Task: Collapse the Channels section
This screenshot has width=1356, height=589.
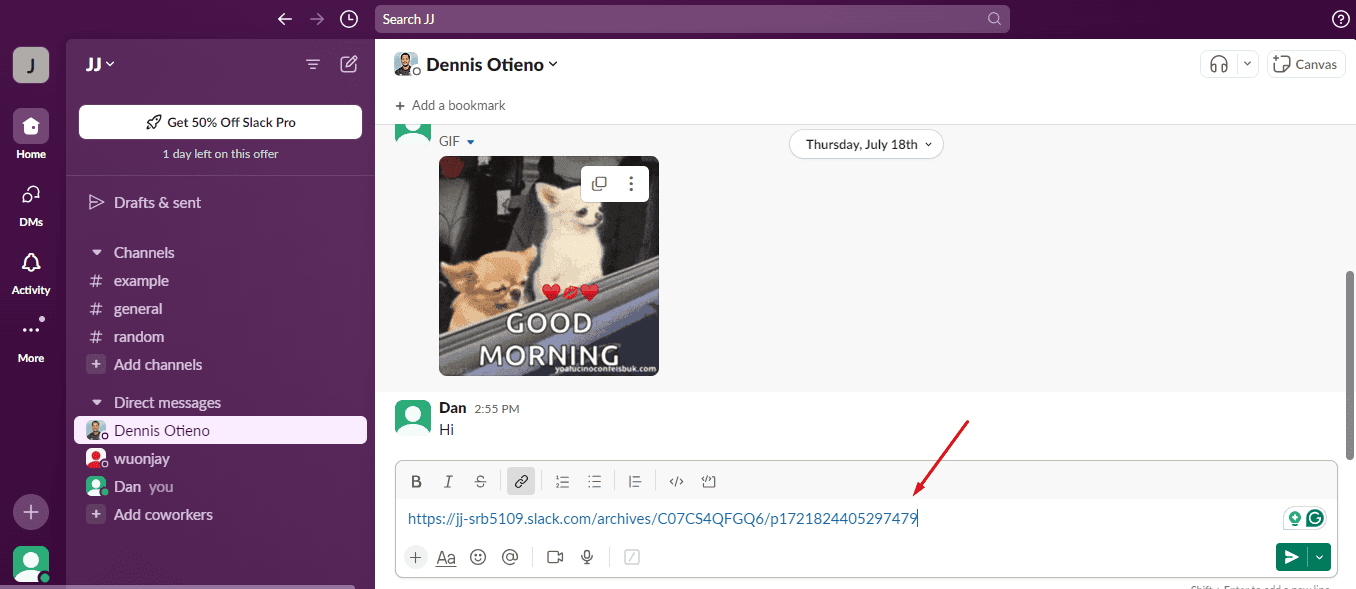Action: tap(97, 253)
